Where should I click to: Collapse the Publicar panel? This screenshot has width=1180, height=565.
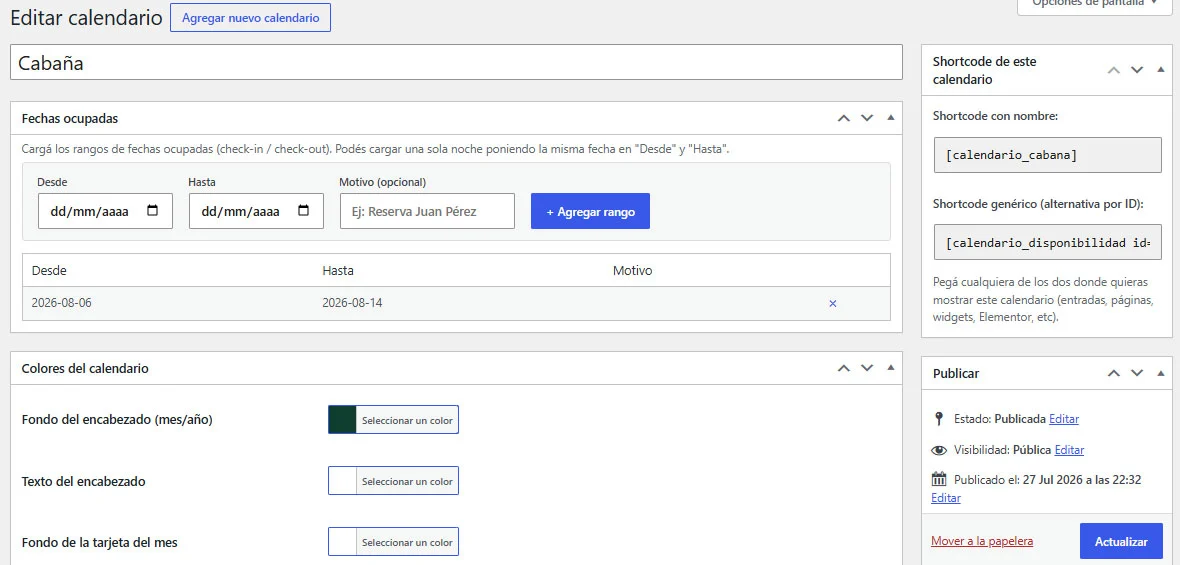[1161, 373]
